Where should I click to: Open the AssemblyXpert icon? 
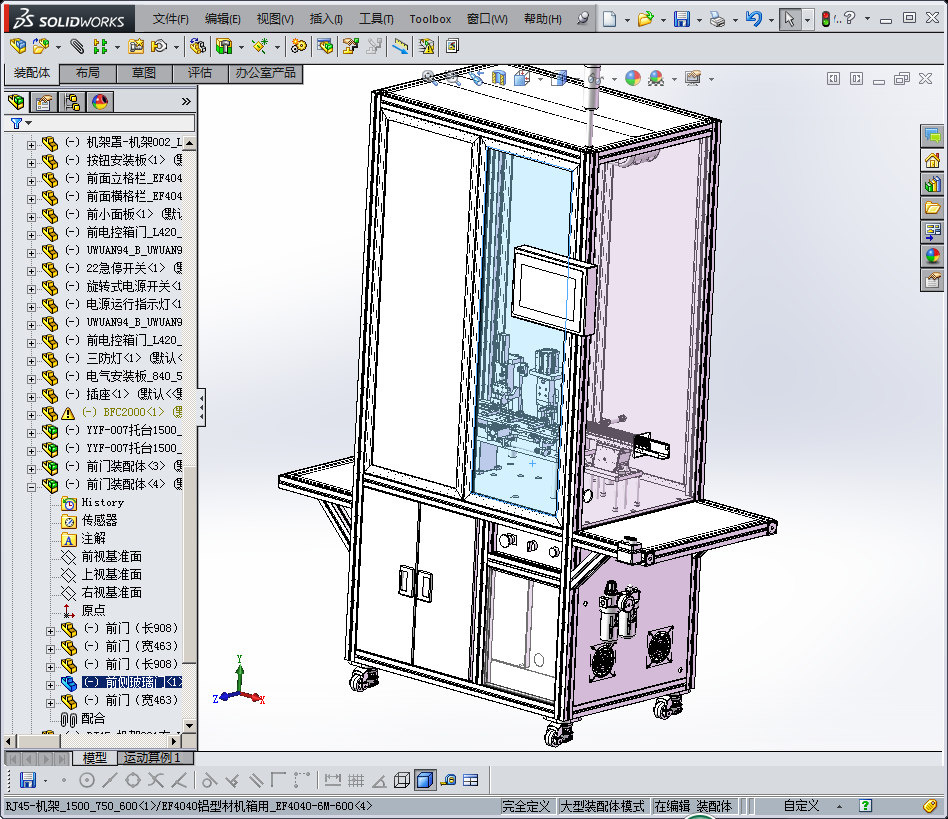tap(452, 46)
